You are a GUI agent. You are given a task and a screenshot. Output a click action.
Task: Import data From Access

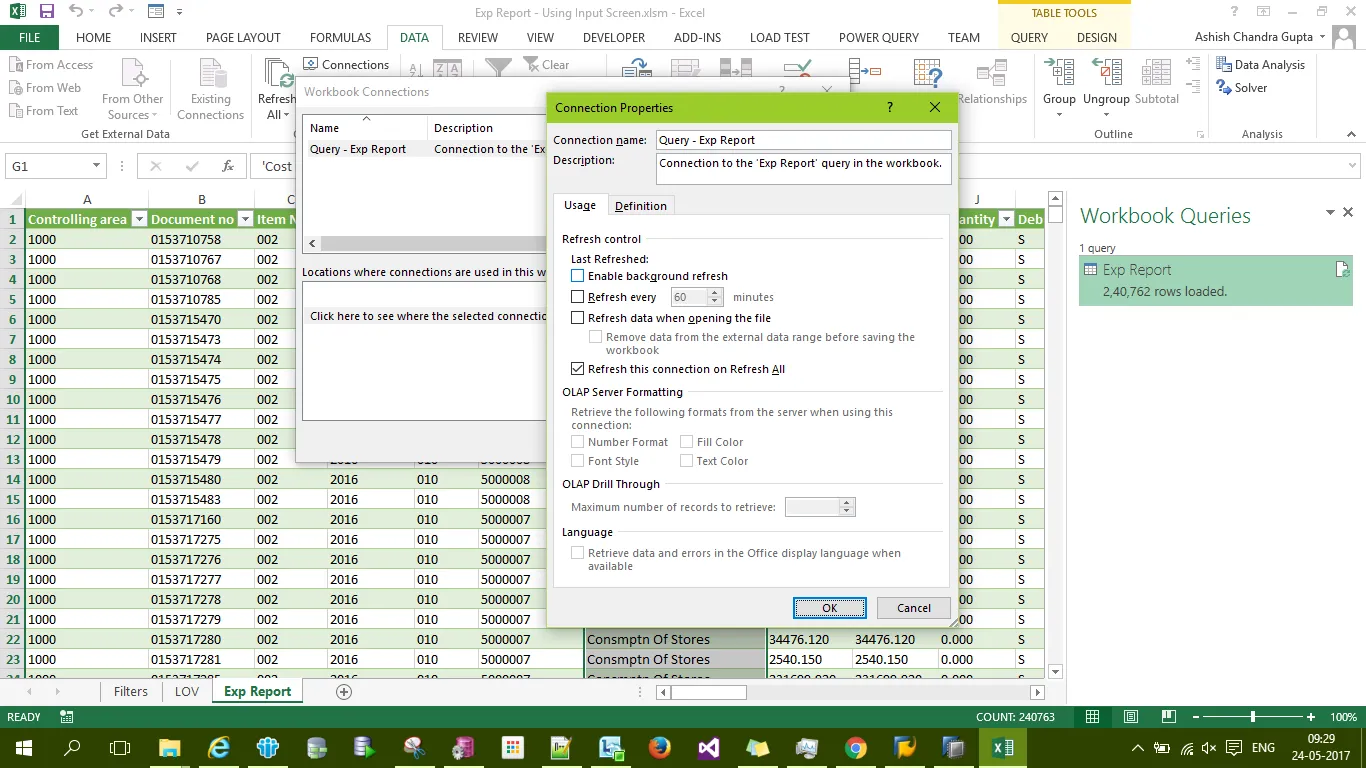point(51,65)
